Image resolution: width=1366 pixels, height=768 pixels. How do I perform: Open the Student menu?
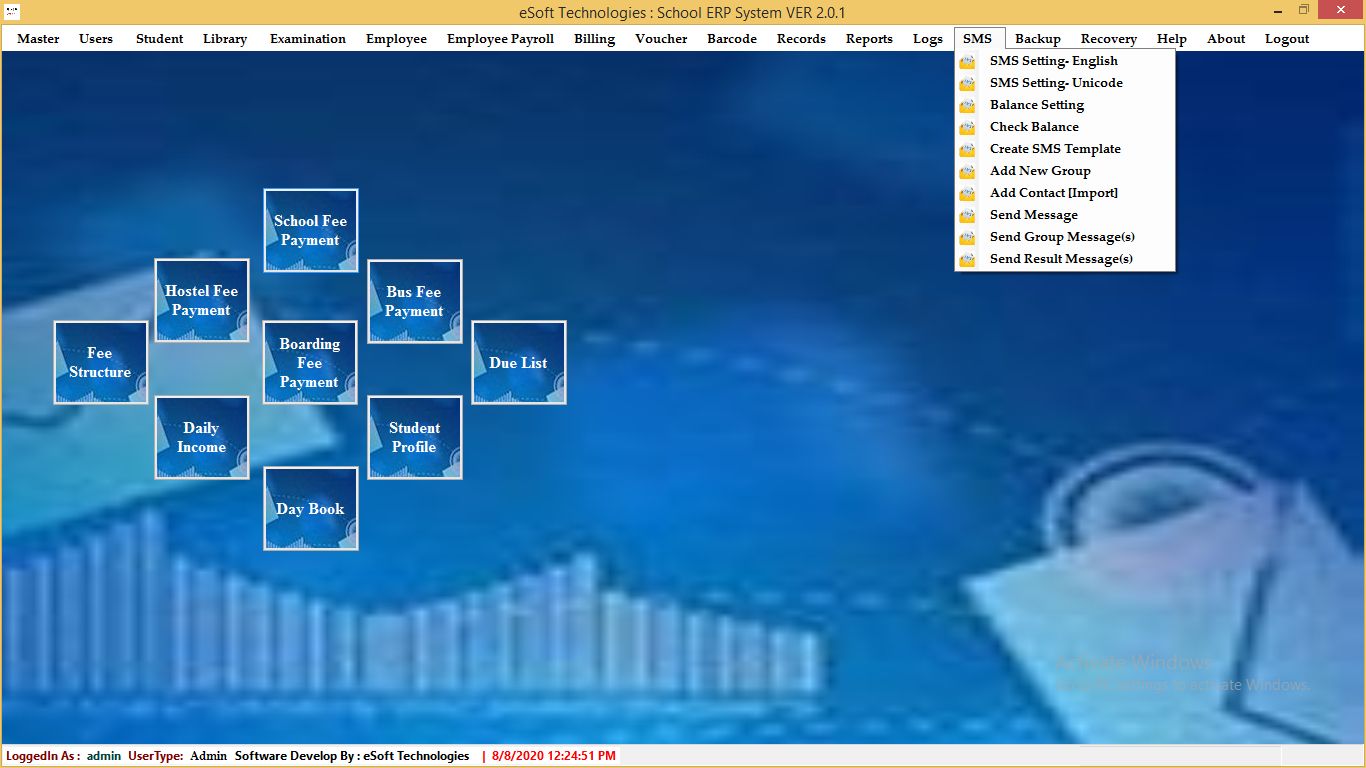(x=160, y=39)
